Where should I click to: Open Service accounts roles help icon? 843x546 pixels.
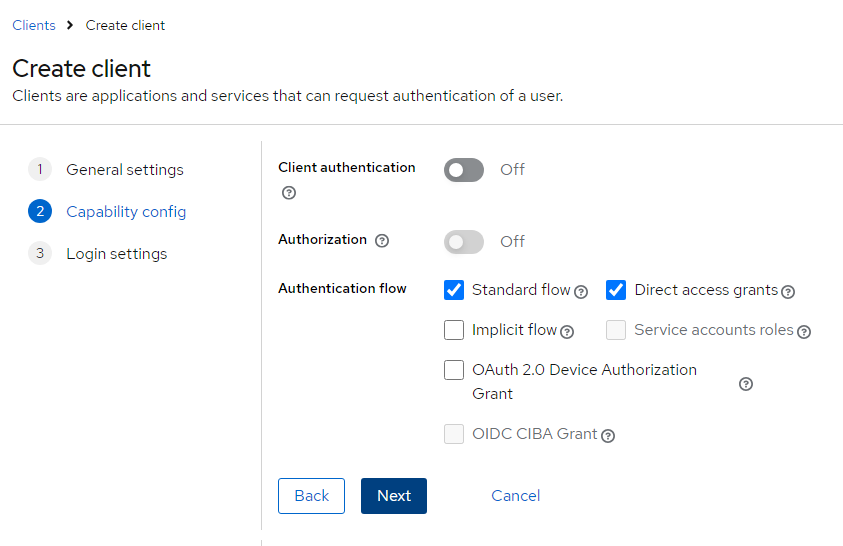coord(804,332)
